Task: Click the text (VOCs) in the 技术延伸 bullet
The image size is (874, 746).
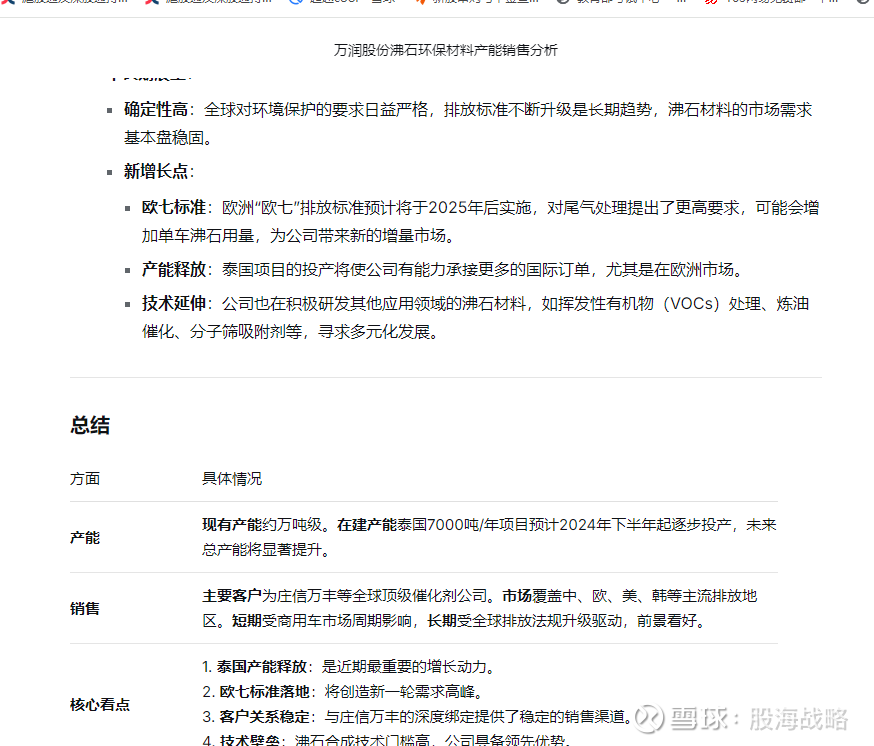Action: tap(691, 303)
